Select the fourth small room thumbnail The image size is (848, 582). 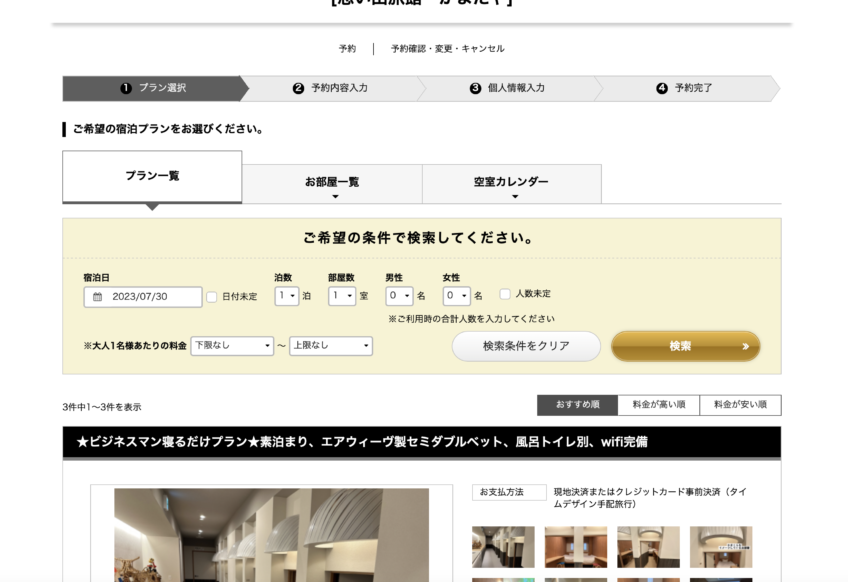click(721, 547)
